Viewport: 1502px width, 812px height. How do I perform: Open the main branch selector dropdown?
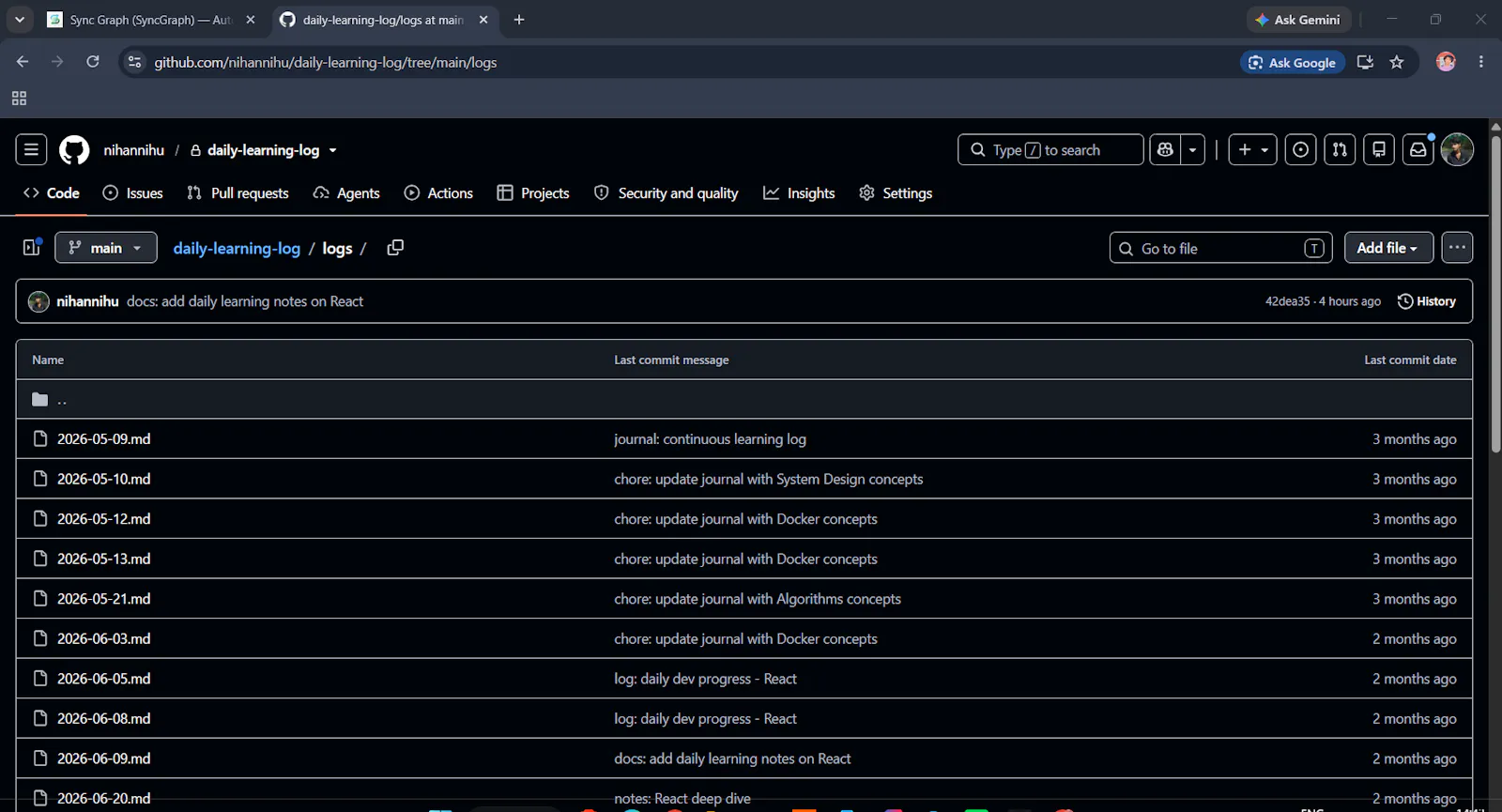[106, 248]
